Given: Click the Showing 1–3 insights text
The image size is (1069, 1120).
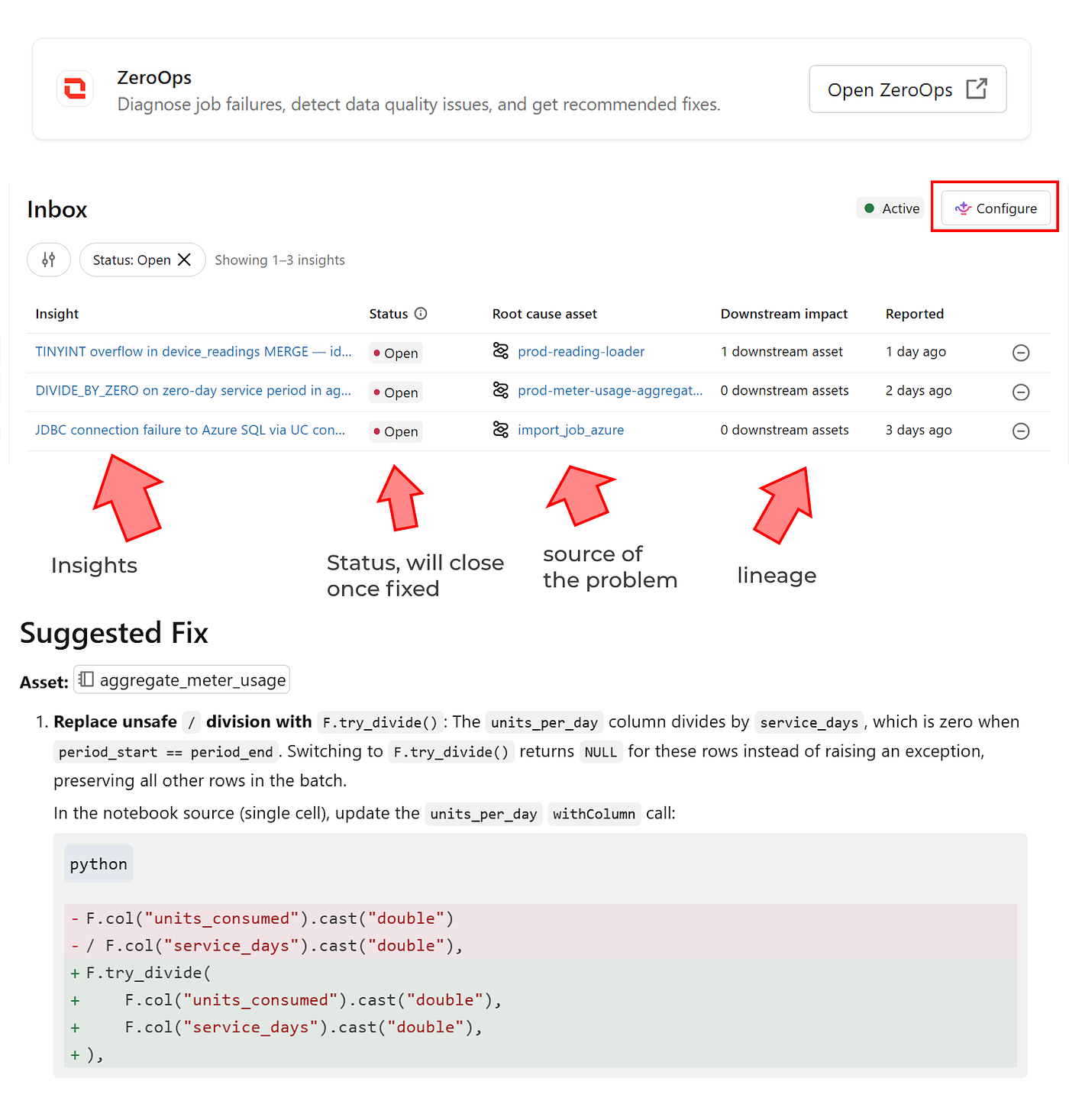Looking at the screenshot, I should 279,260.
